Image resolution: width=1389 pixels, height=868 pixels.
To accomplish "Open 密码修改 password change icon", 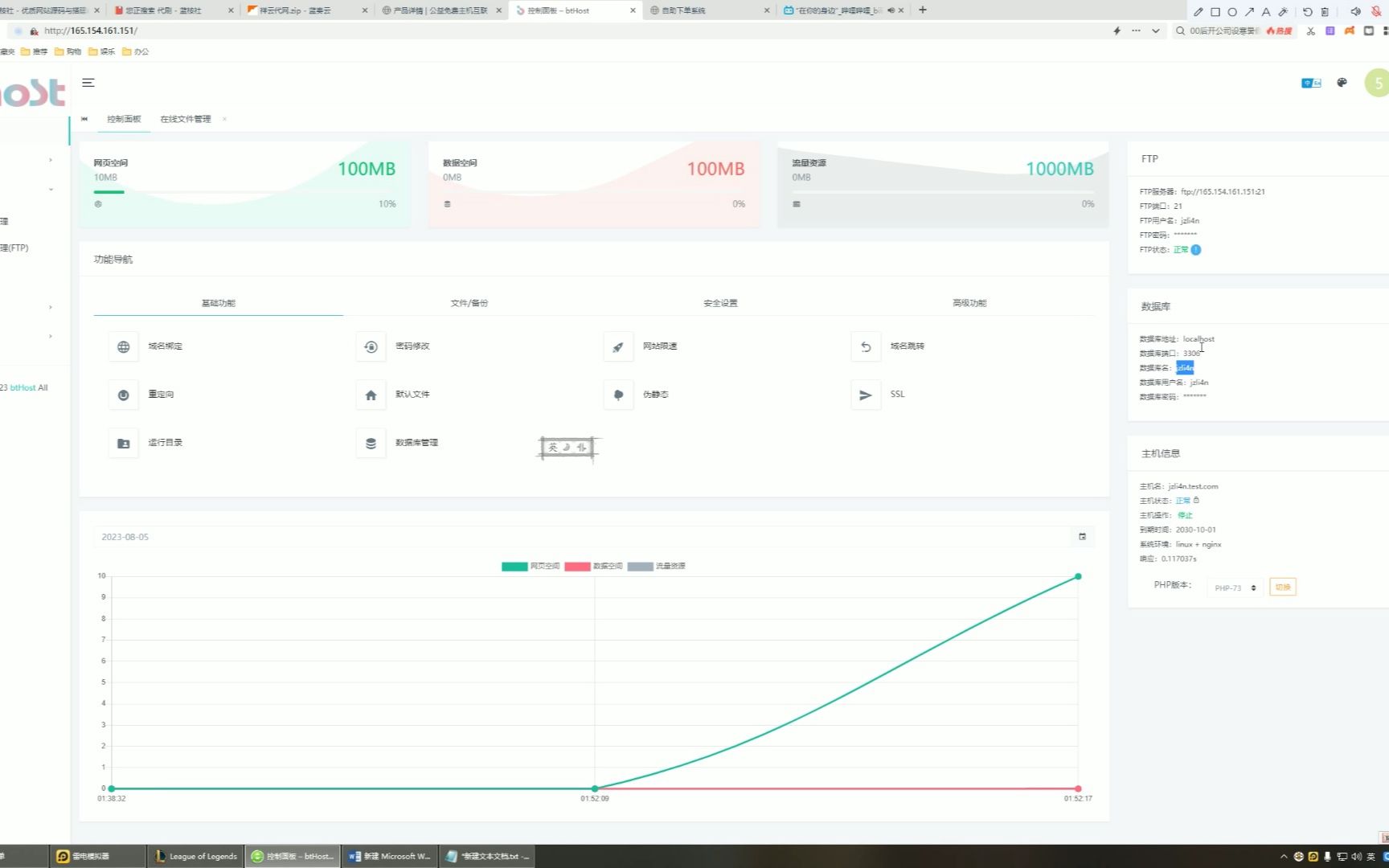I will point(371,347).
